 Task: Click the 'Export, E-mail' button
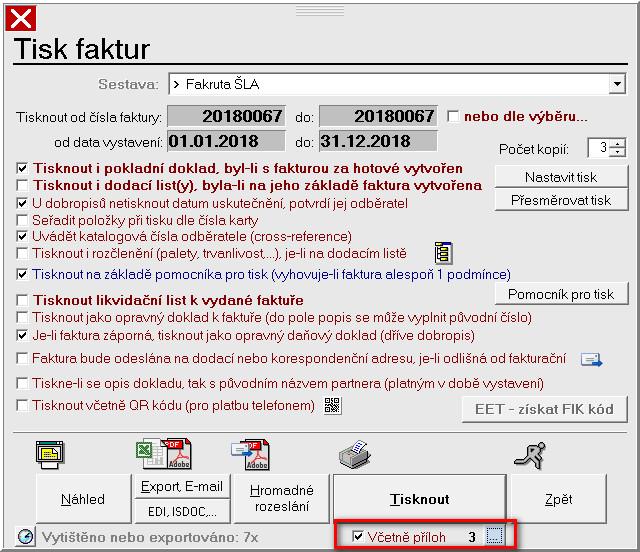pyautogui.click(x=182, y=486)
